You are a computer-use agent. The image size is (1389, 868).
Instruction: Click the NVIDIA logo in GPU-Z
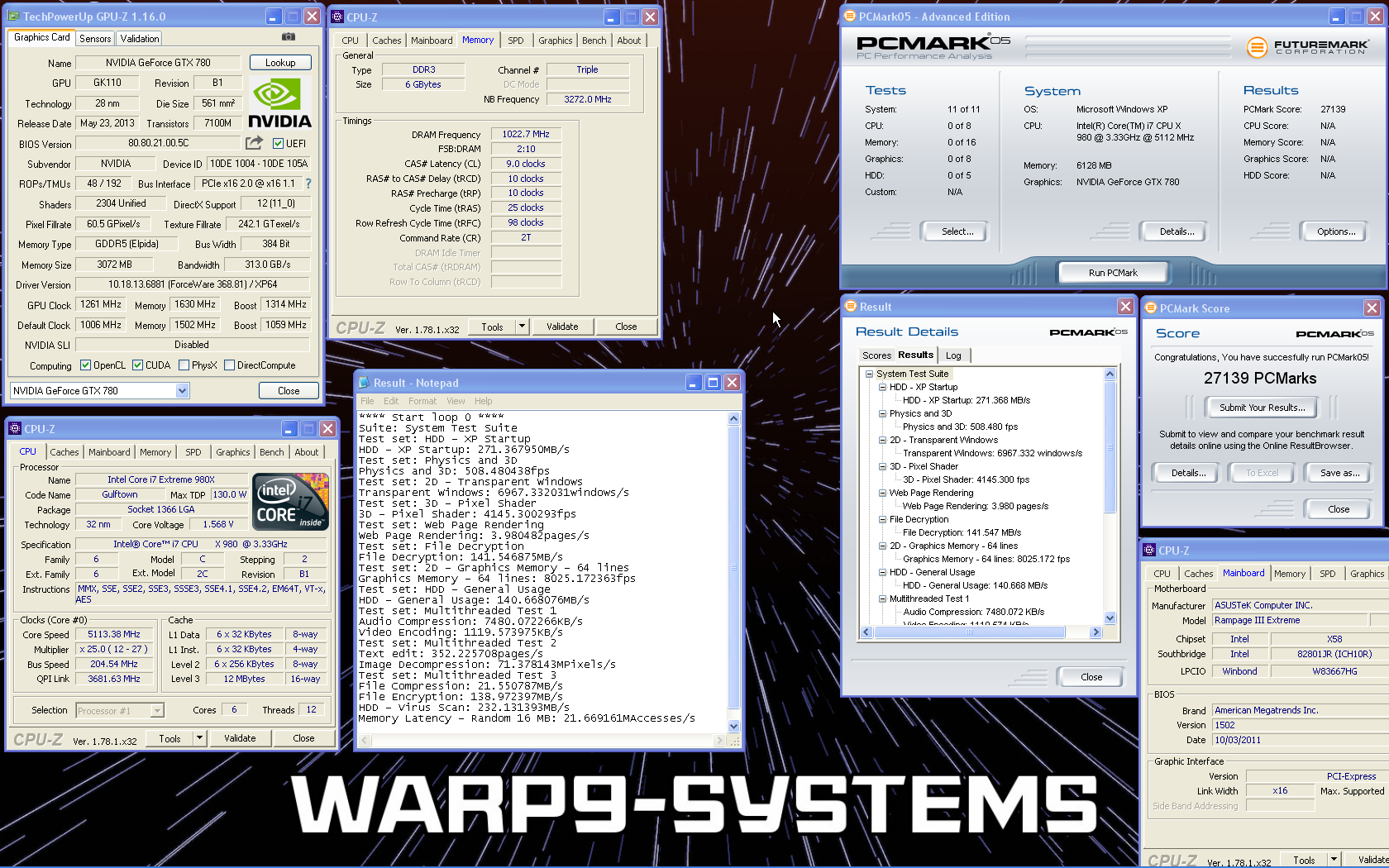pos(279,104)
